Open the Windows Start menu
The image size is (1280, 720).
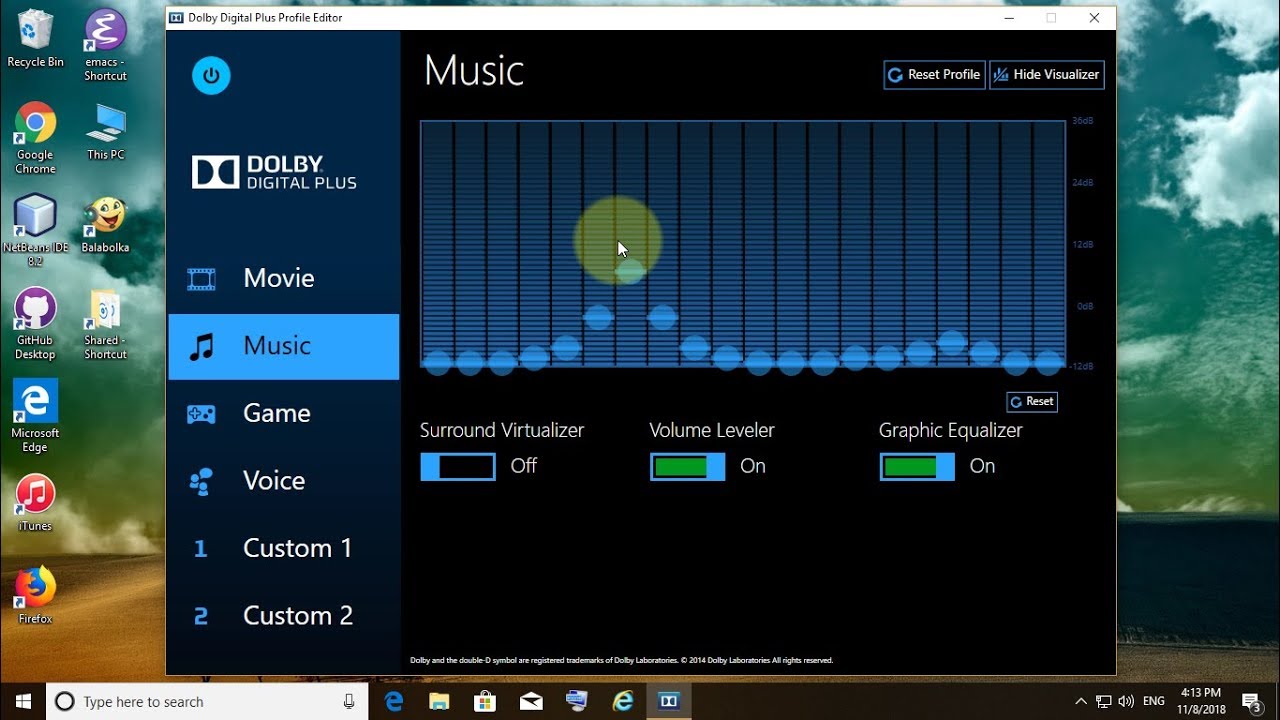click(23, 701)
